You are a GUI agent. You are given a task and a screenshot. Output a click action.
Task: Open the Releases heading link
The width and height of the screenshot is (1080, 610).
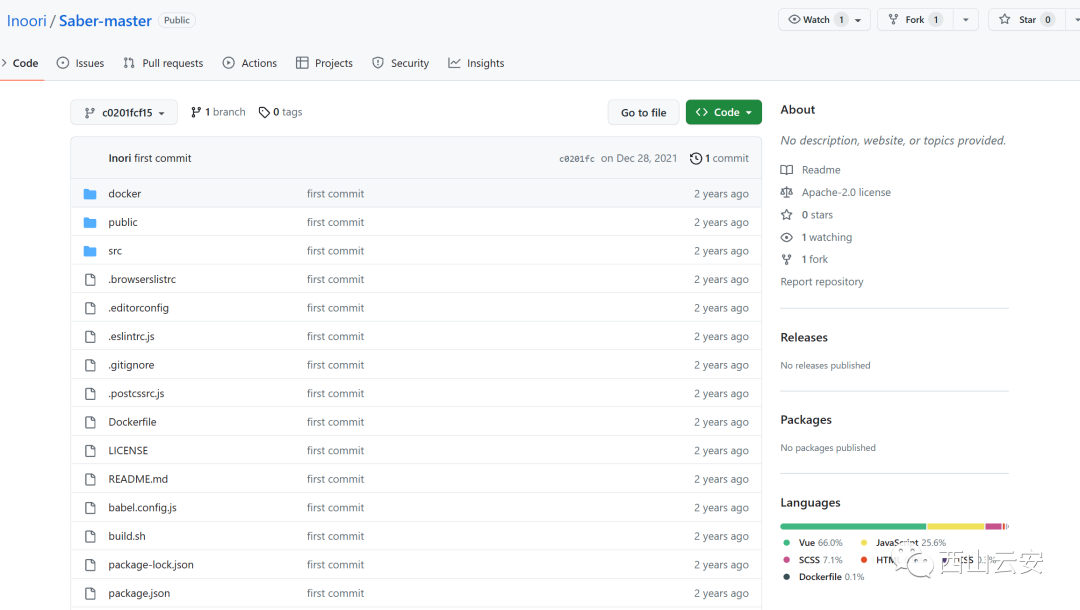pyautogui.click(x=804, y=337)
